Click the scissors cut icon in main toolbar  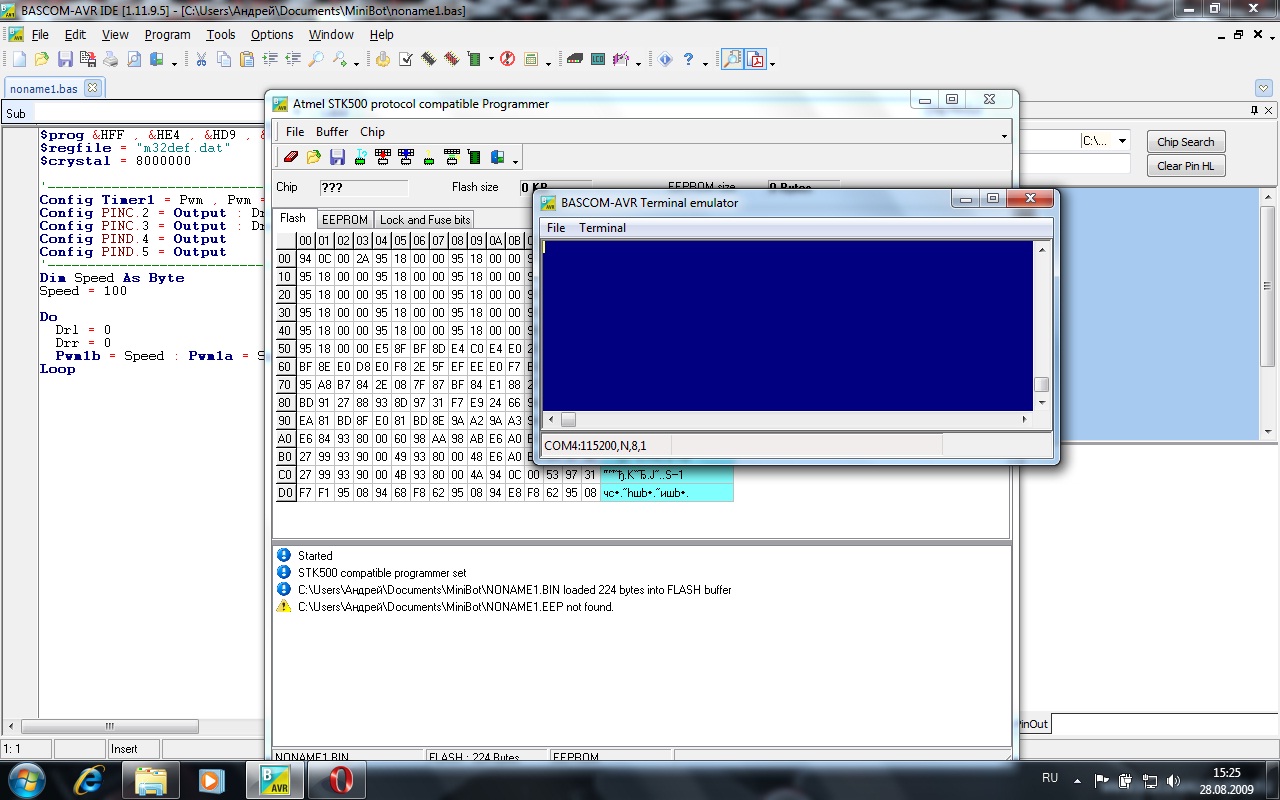pos(201,60)
